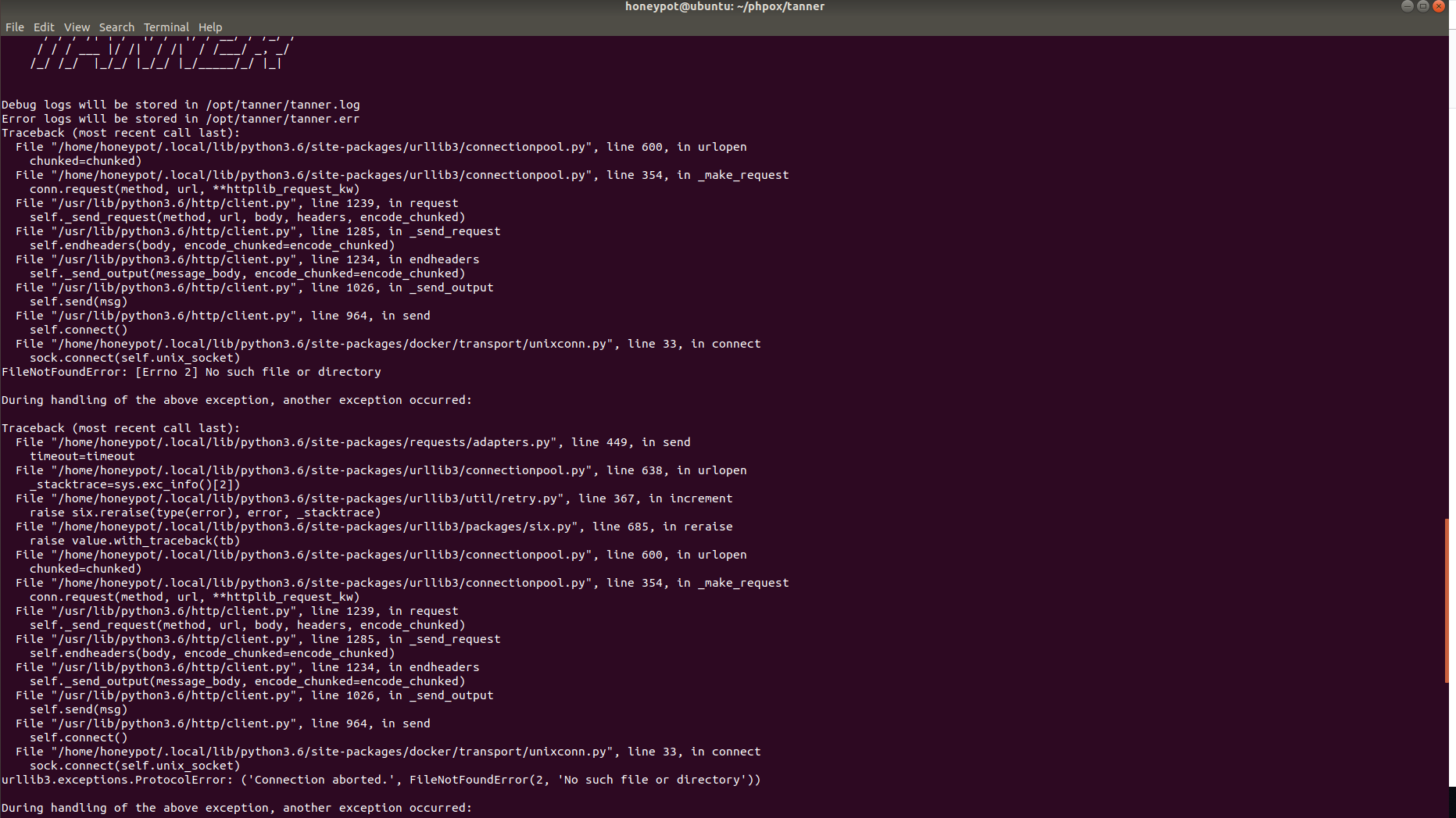Click the FileNotFoundError message line
Image resolution: width=1456 pixels, height=818 pixels.
click(x=191, y=372)
